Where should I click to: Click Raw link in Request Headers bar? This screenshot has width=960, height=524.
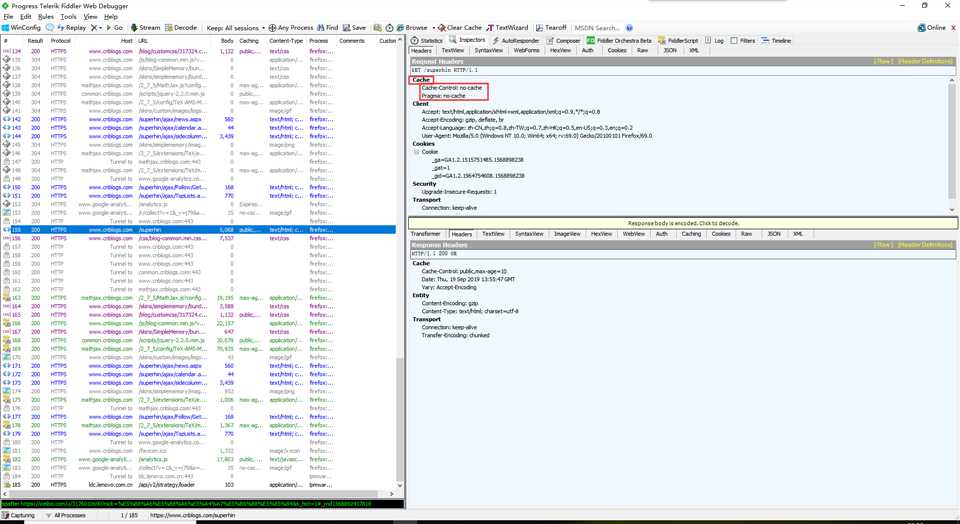coord(883,61)
